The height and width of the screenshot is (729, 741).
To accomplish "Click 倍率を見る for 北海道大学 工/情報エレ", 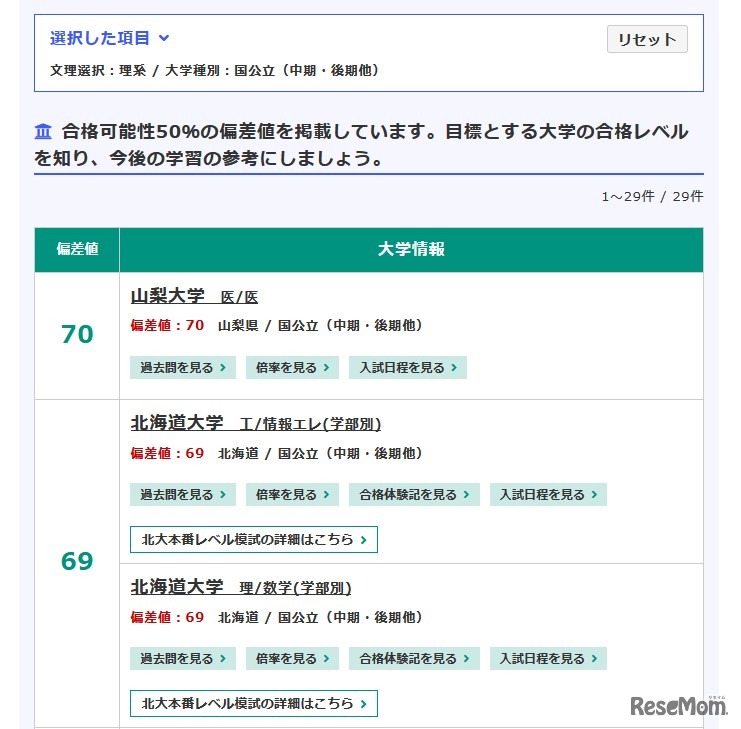I will [292, 495].
